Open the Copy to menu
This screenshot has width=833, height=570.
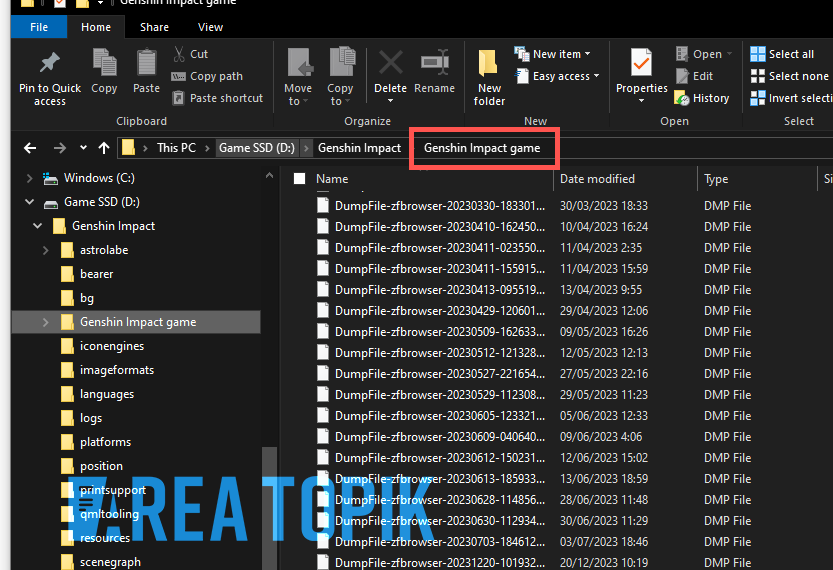tap(340, 77)
